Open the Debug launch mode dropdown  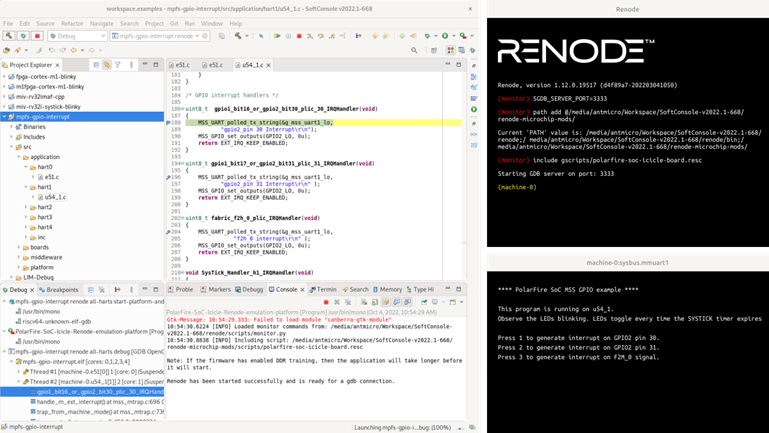[x=77, y=36]
